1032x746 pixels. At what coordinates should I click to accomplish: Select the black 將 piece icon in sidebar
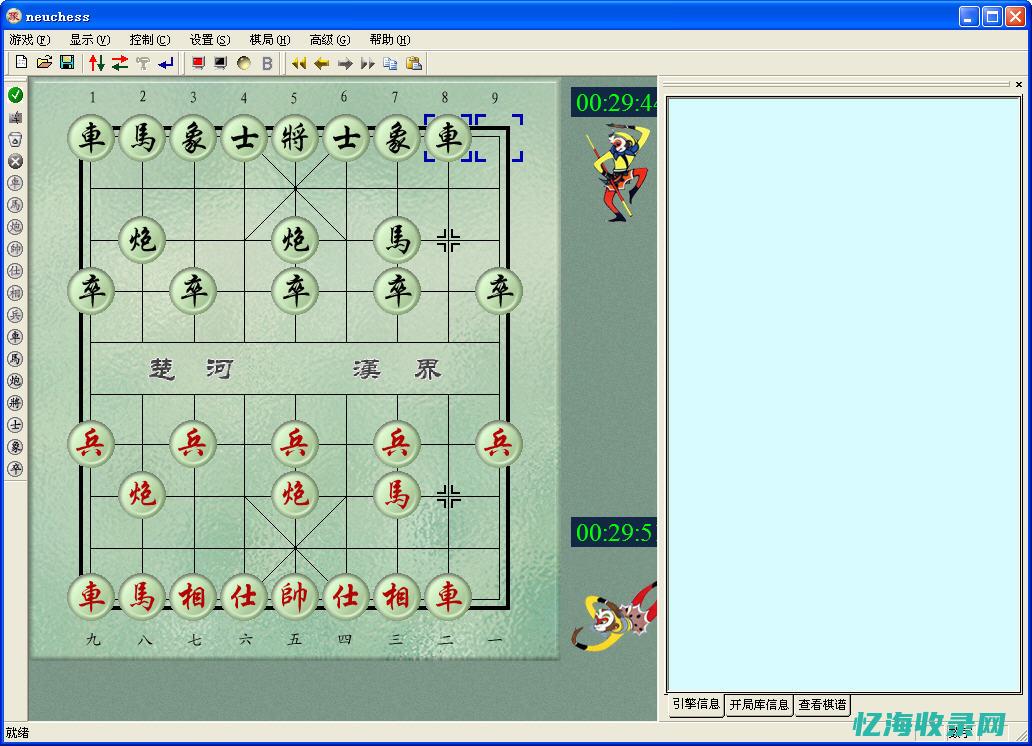pos(14,402)
